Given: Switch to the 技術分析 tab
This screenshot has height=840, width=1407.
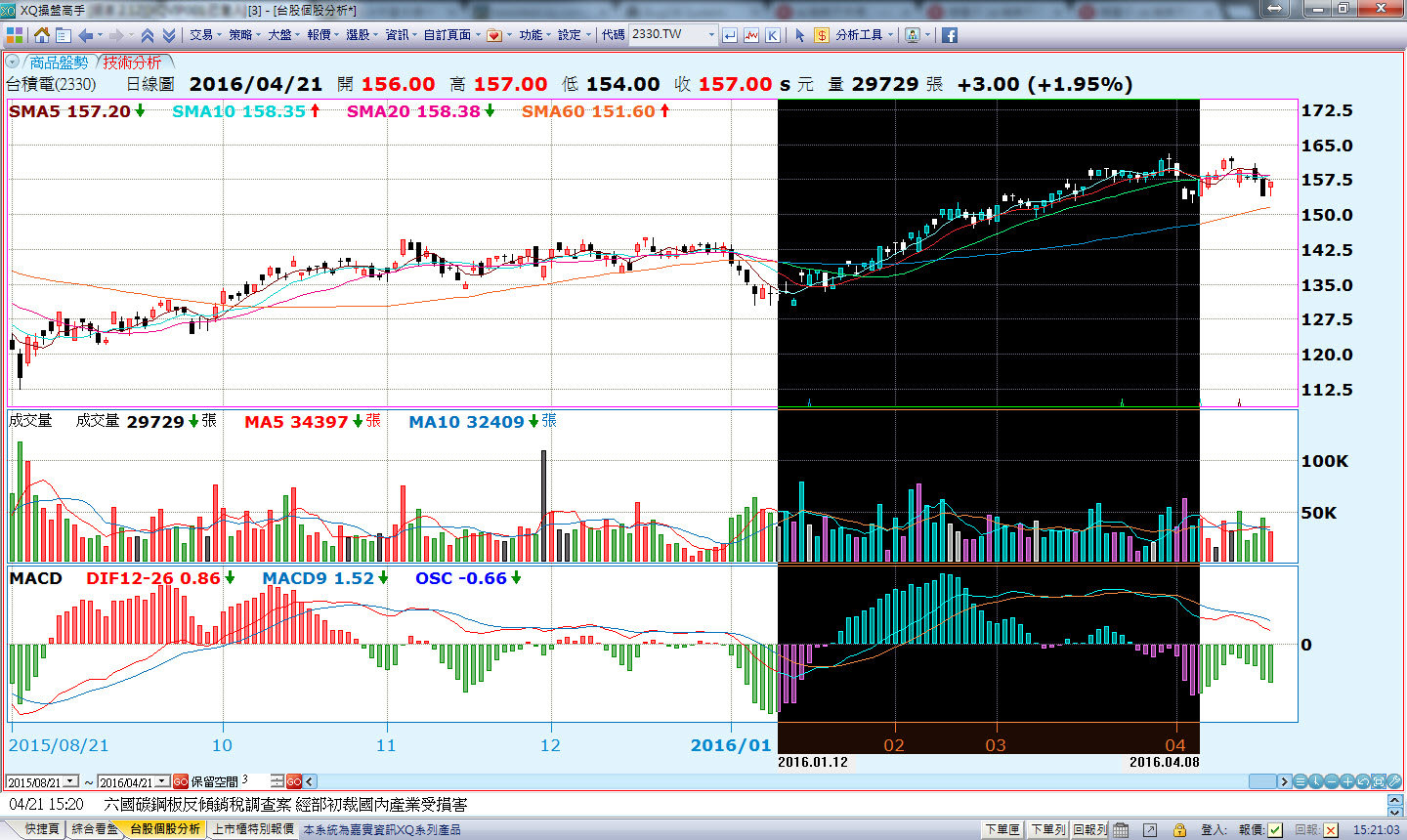Looking at the screenshot, I should pos(132,62).
